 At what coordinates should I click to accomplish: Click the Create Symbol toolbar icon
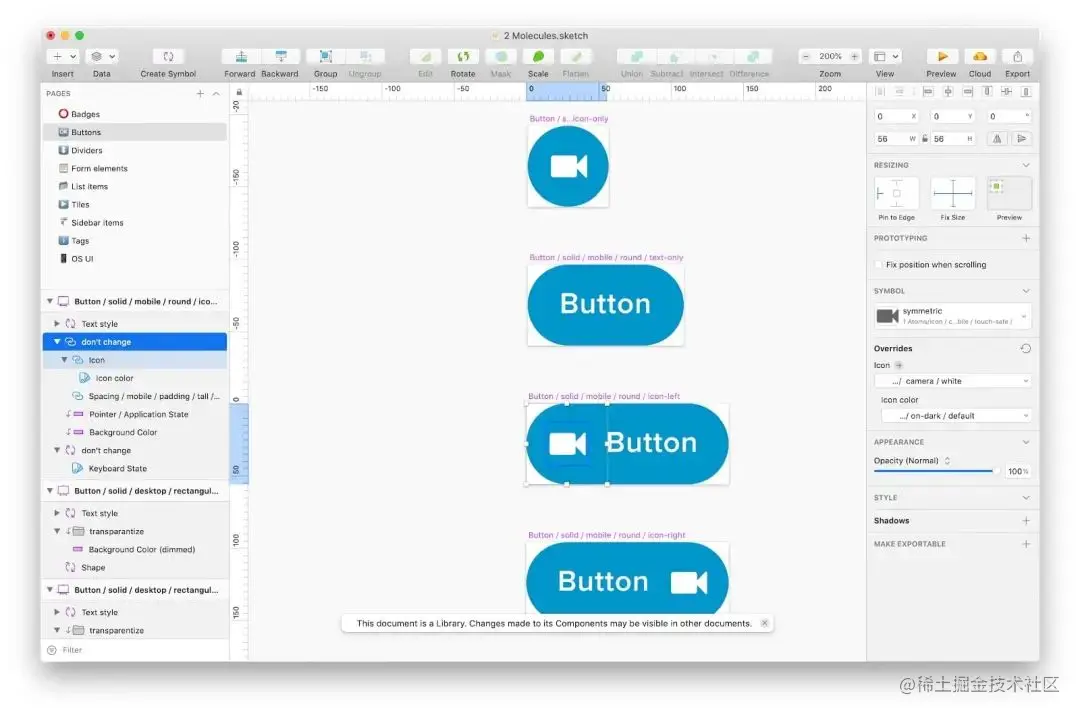click(x=168, y=56)
